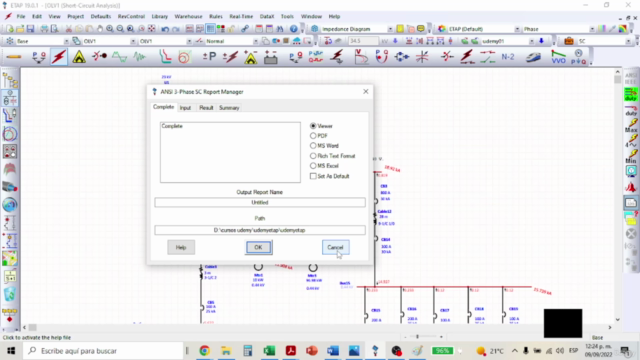This screenshot has width=640, height=360.
Task: Open Excel from the Windows taskbar
Action: [269, 351]
